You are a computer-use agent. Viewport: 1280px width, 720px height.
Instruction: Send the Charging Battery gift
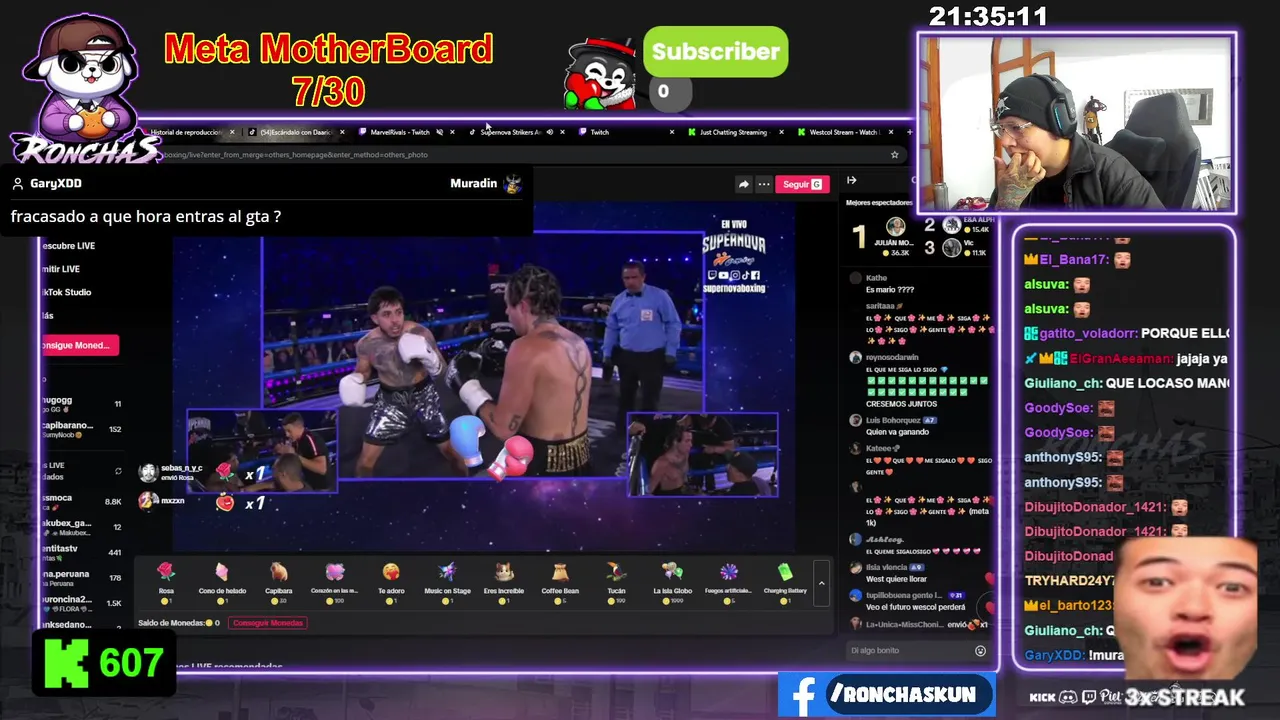coord(785,581)
